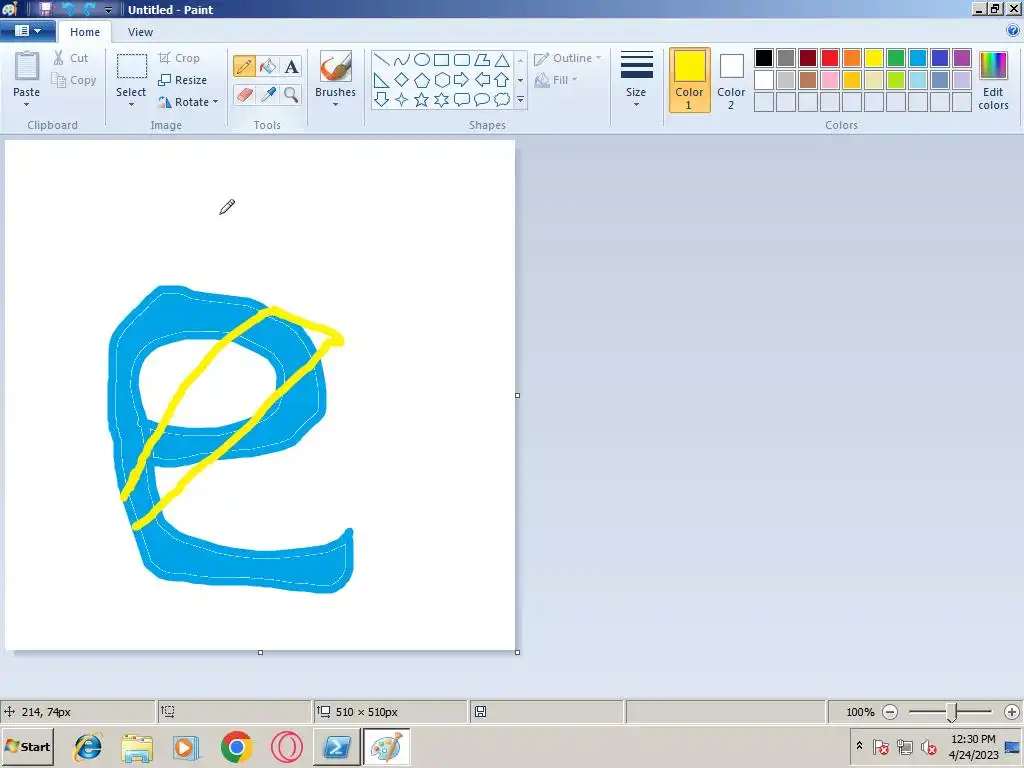This screenshot has height=768, width=1024.
Task: Pick the red color swatch
Action: [x=830, y=58]
